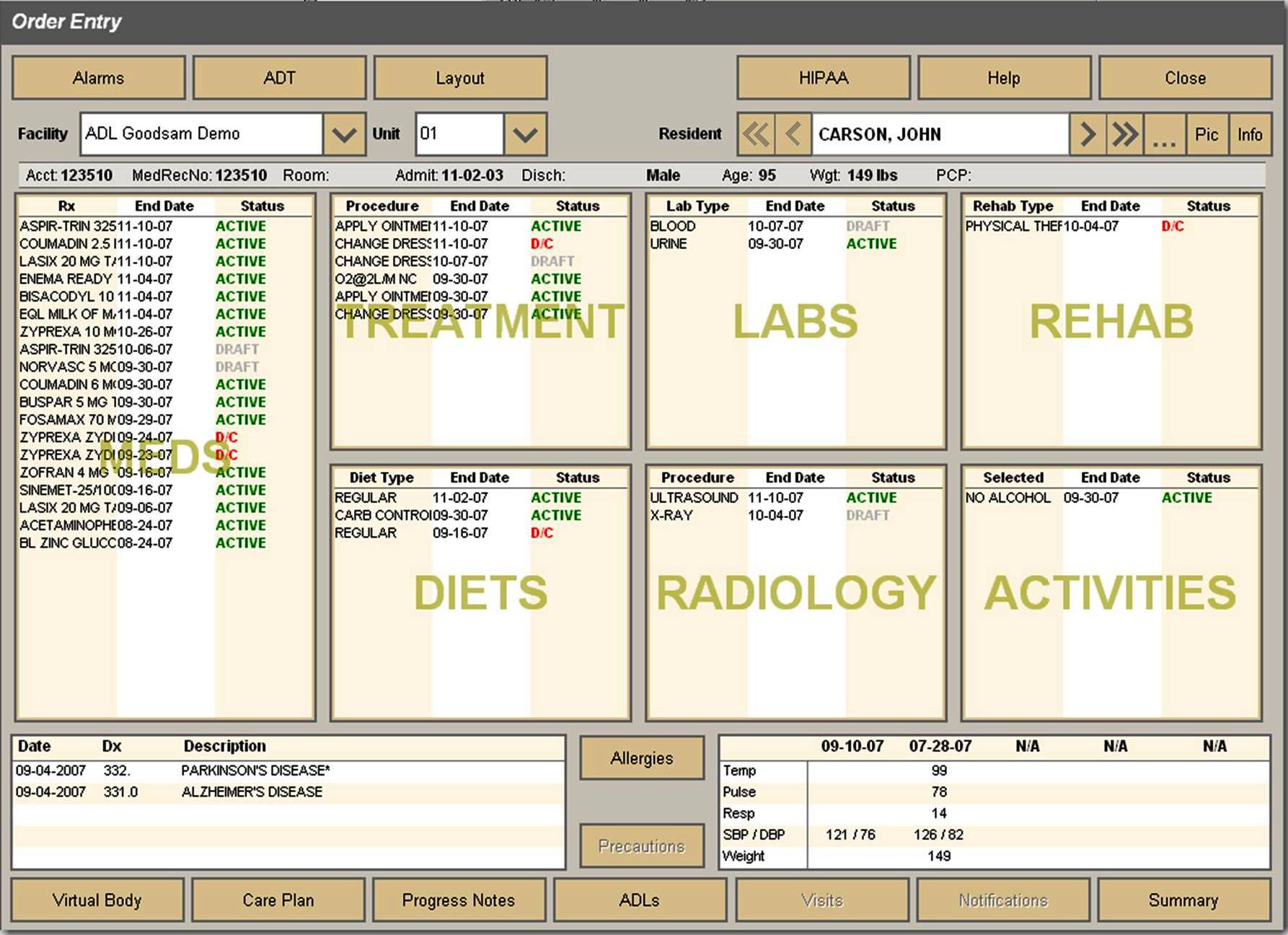This screenshot has width=1288, height=935.
Task: Expand the Unit dropdown
Action: point(524,133)
